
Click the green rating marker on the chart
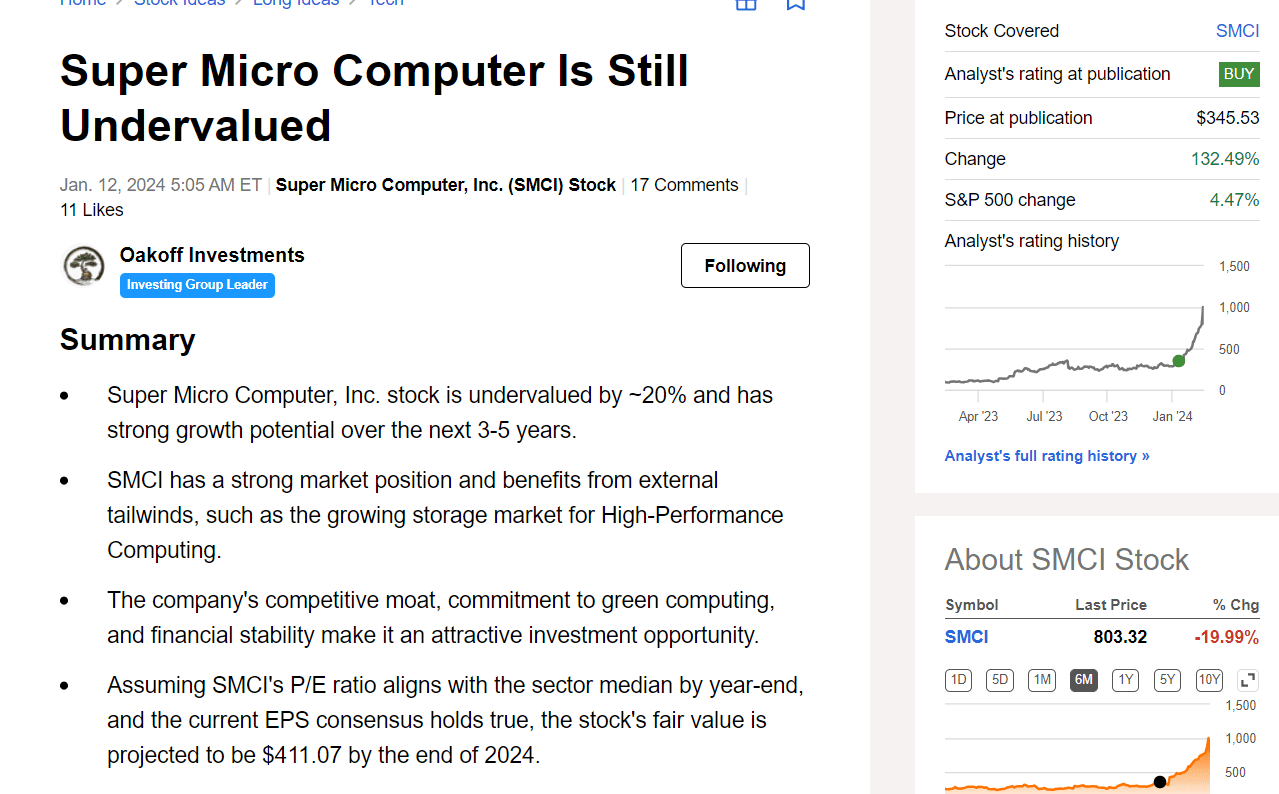[x=1179, y=360]
